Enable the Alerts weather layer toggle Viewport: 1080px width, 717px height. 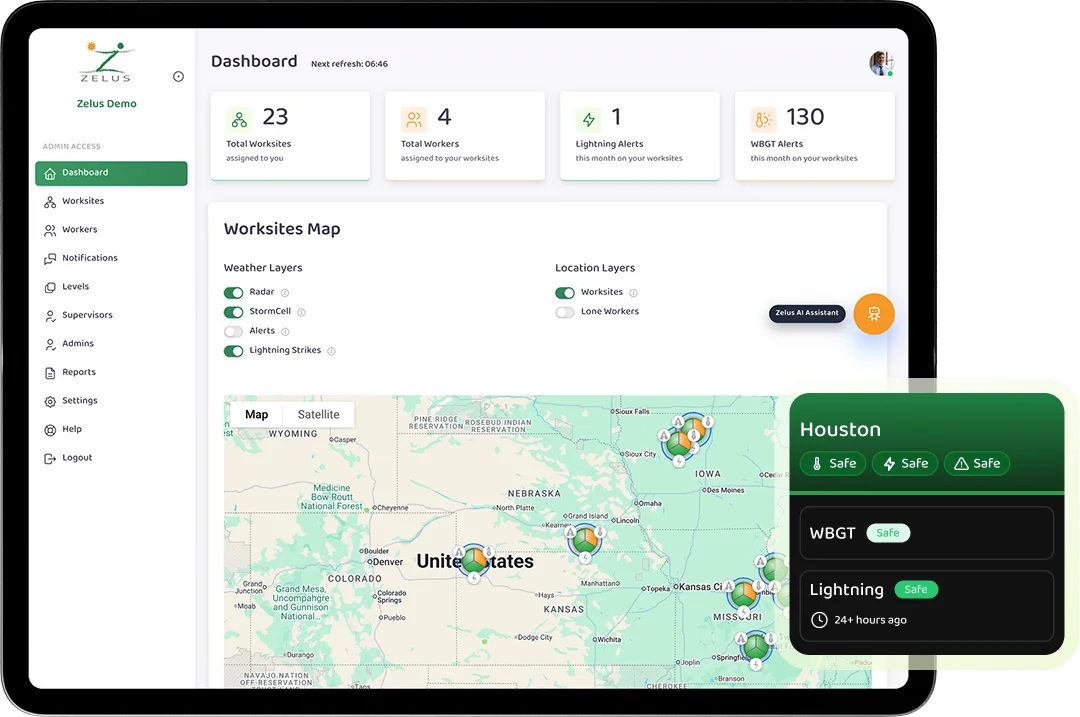(233, 331)
